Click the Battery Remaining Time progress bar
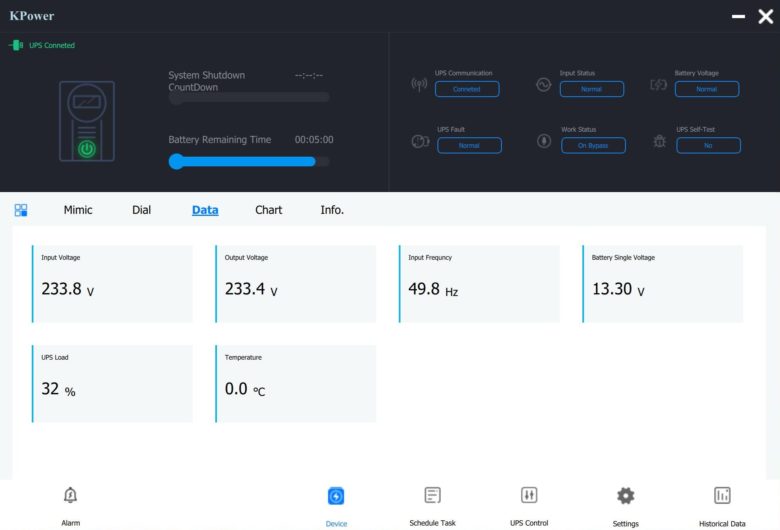Screen dimensions: 780x530 pos(249,161)
